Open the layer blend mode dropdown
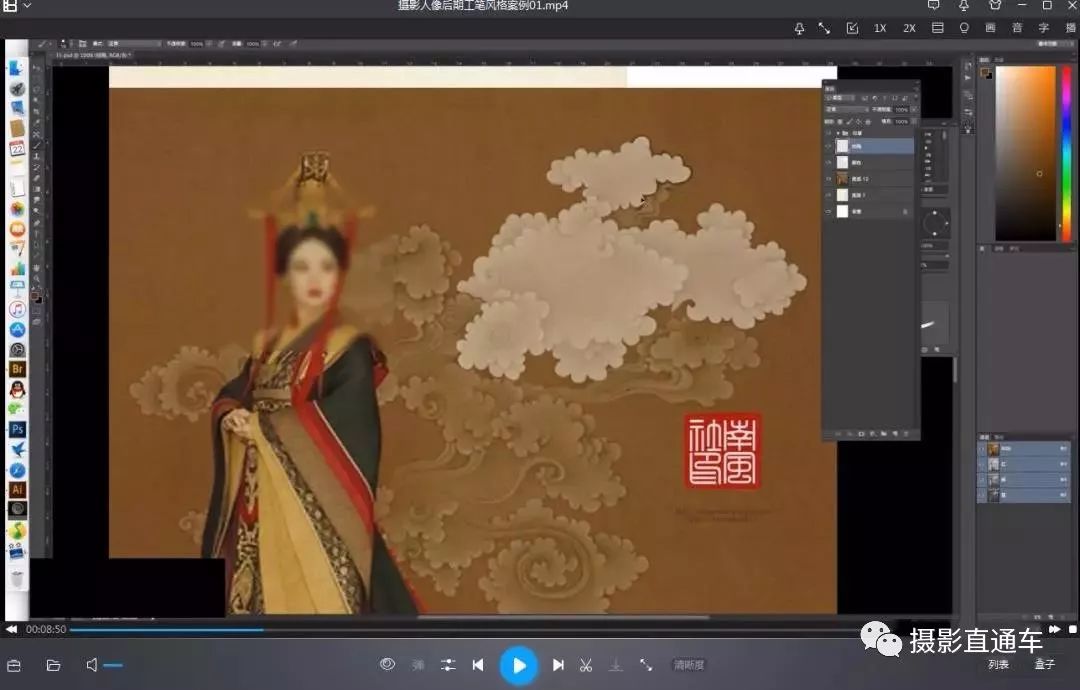The height and width of the screenshot is (690, 1080). pos(846,109)
